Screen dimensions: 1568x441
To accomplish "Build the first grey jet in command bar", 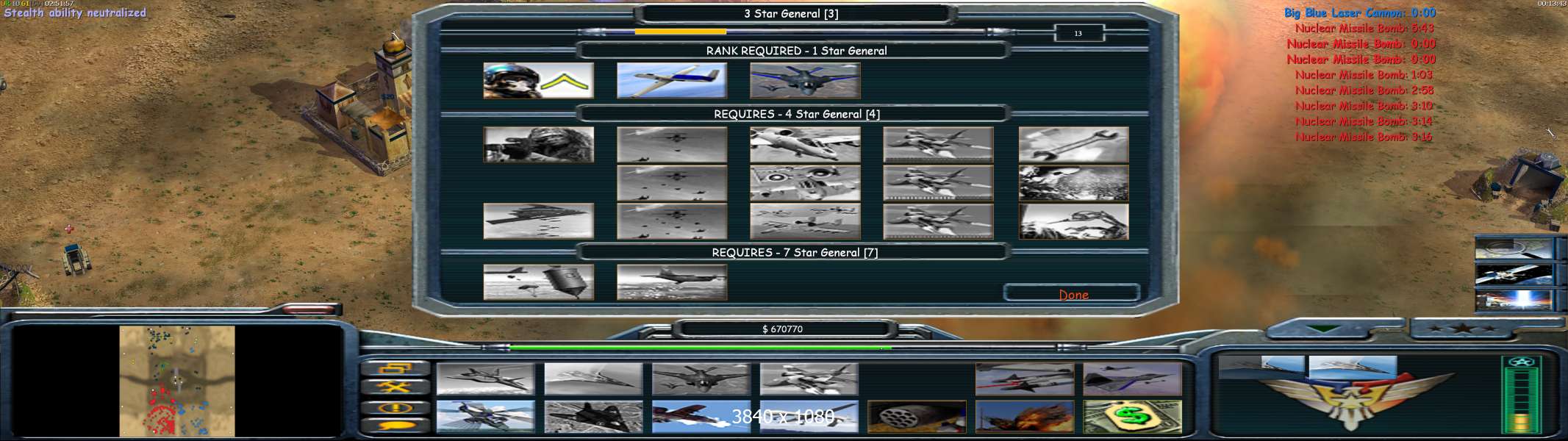I will pos(485,379).
